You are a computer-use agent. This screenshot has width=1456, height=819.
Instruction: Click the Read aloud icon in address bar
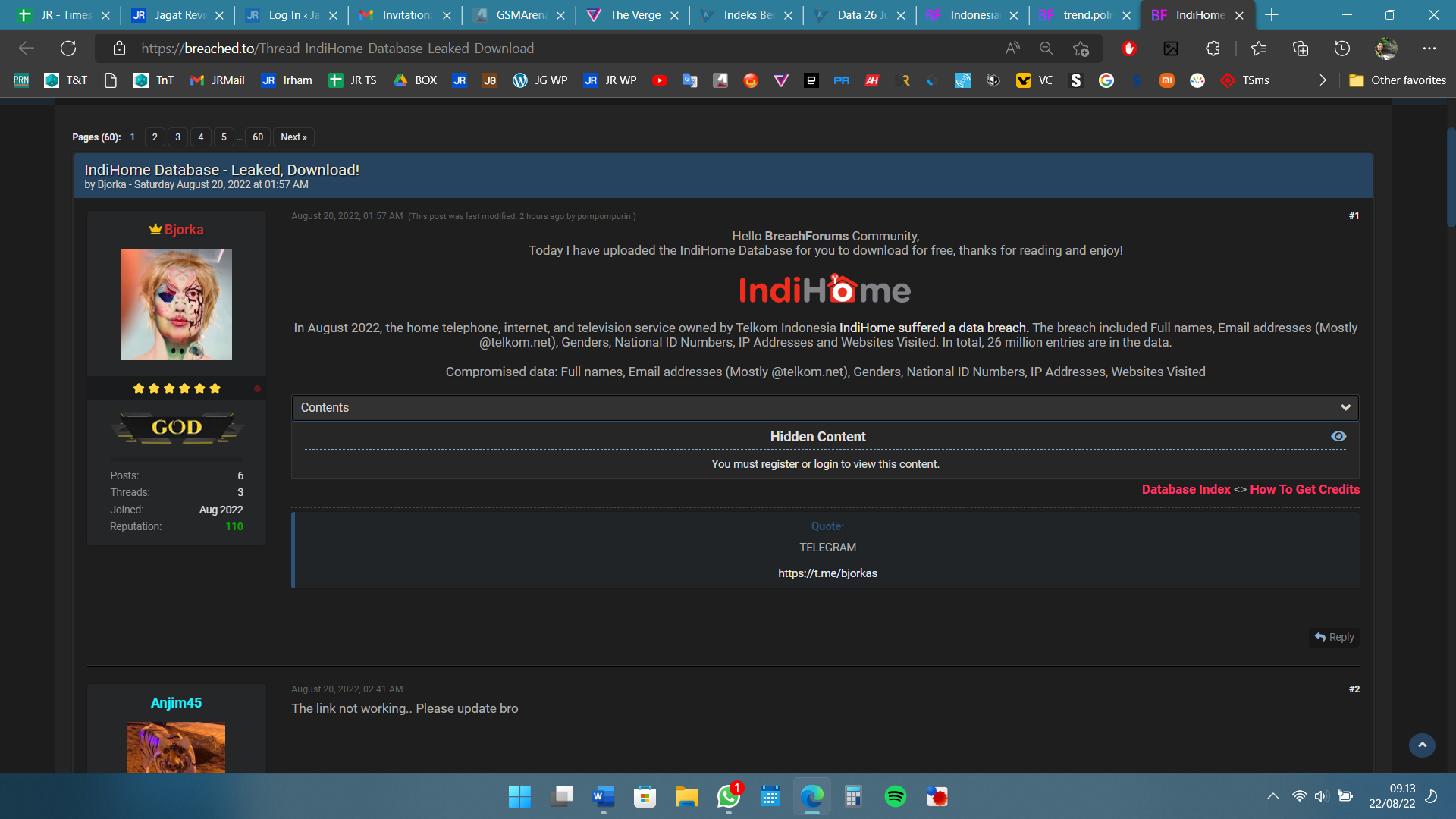coord(1012,49)
